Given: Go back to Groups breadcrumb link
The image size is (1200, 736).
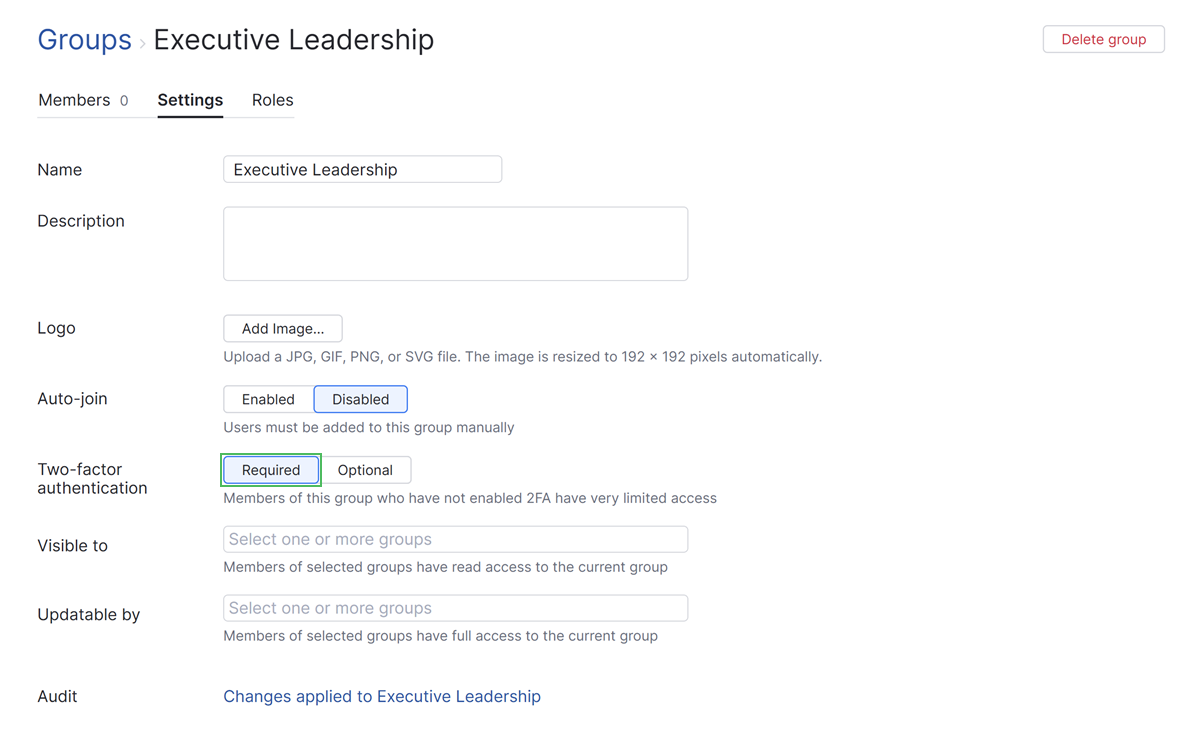Looking at the screenshot, I should 84,40.
